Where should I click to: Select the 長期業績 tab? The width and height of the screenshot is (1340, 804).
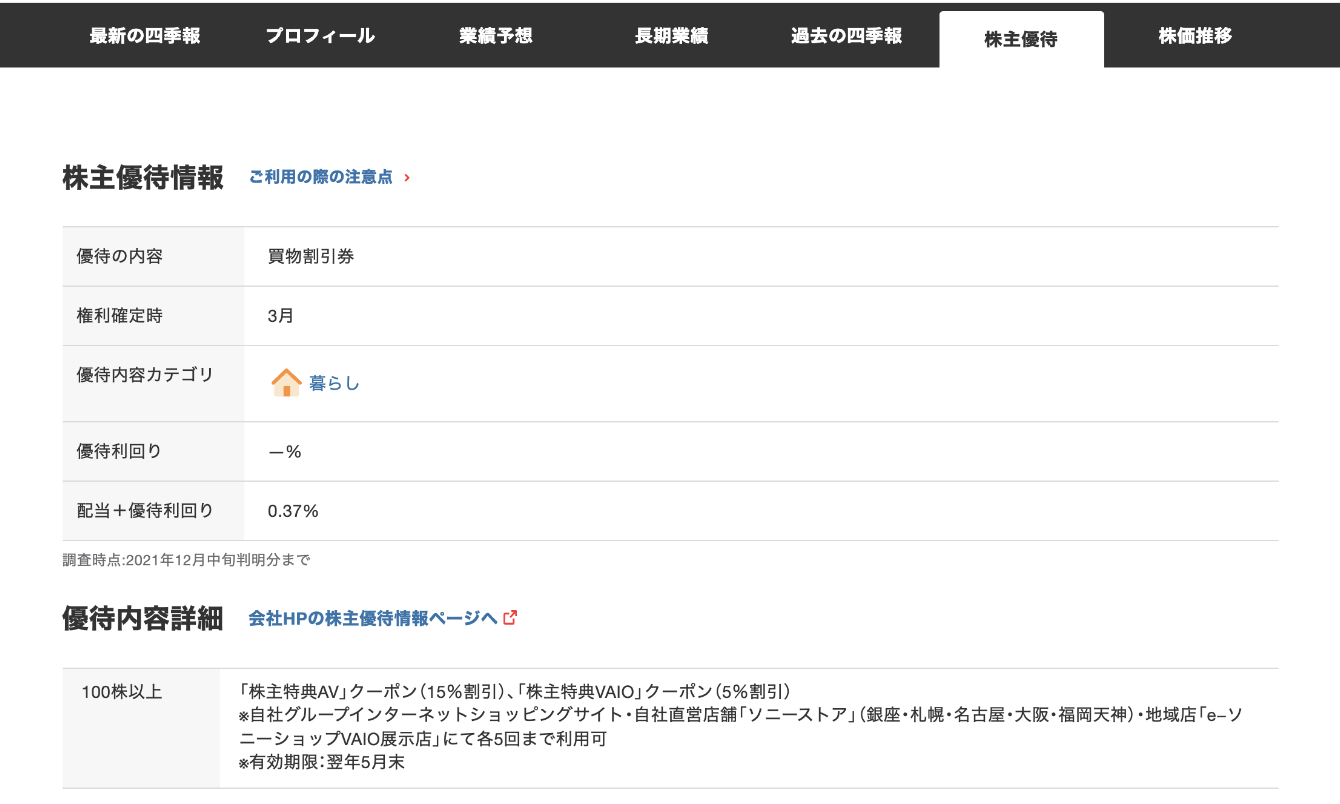(x=671, y=36)
